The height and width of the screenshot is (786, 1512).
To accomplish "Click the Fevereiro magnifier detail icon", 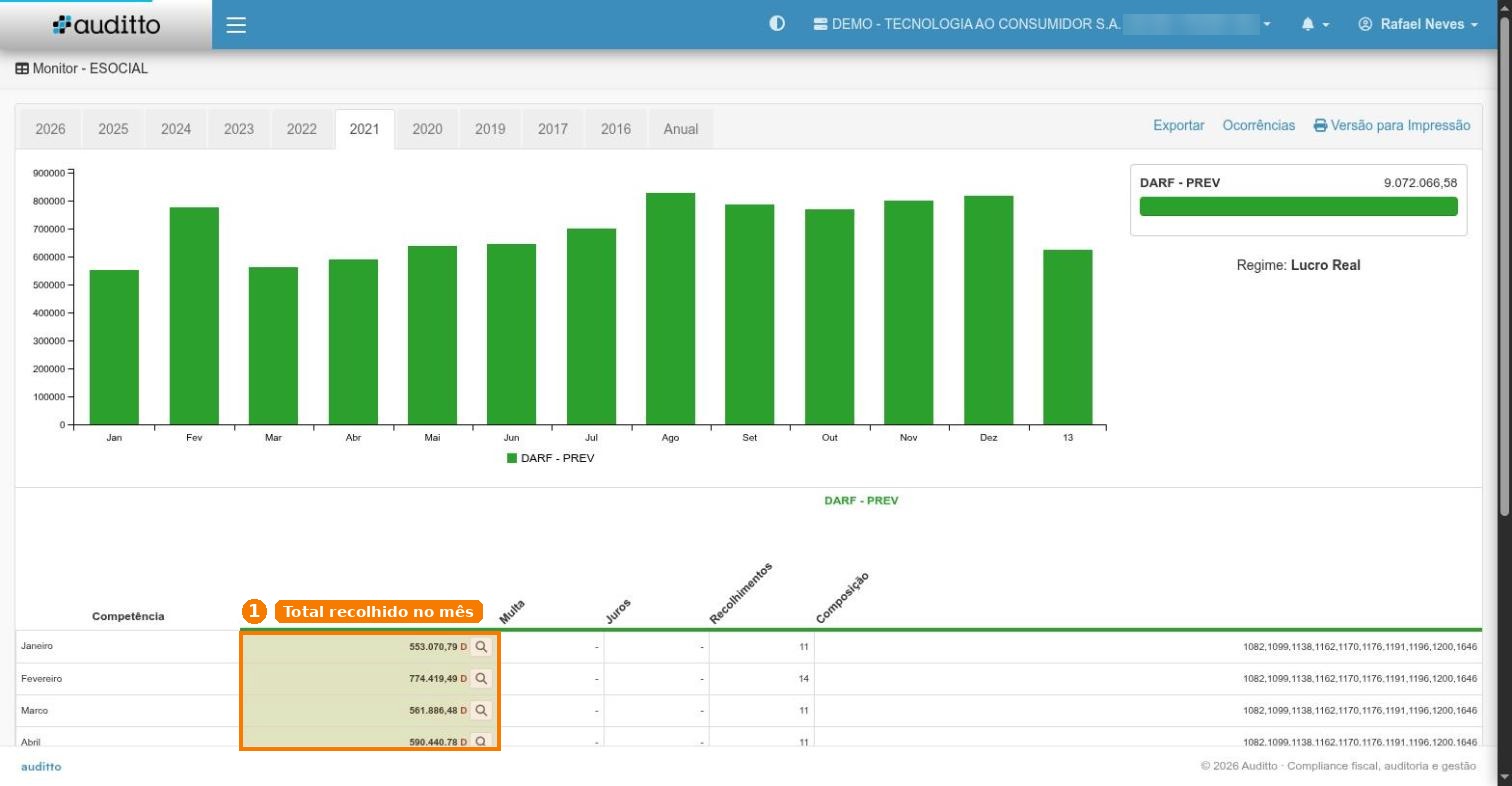I will pos(481,679).
